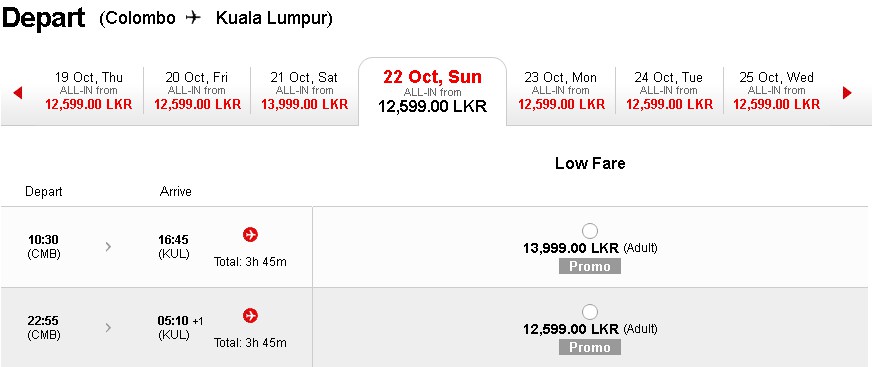
Task: Click the 10:30 flight total duration text
Action: (x=250, y=261)
